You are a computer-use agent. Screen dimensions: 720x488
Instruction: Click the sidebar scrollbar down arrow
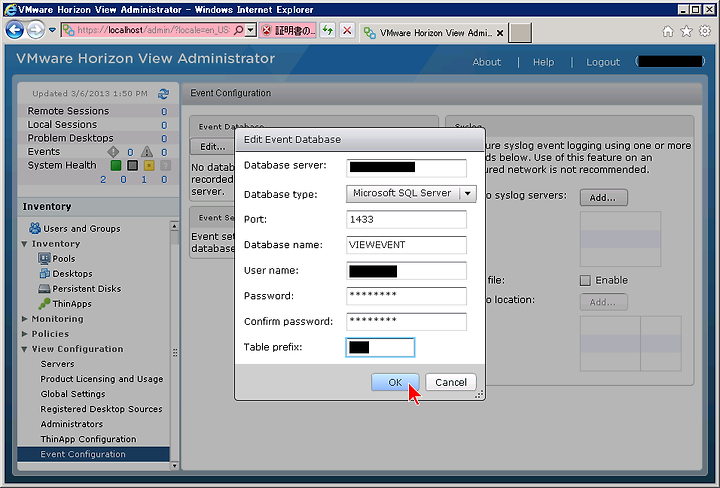[x=174, y=466]
